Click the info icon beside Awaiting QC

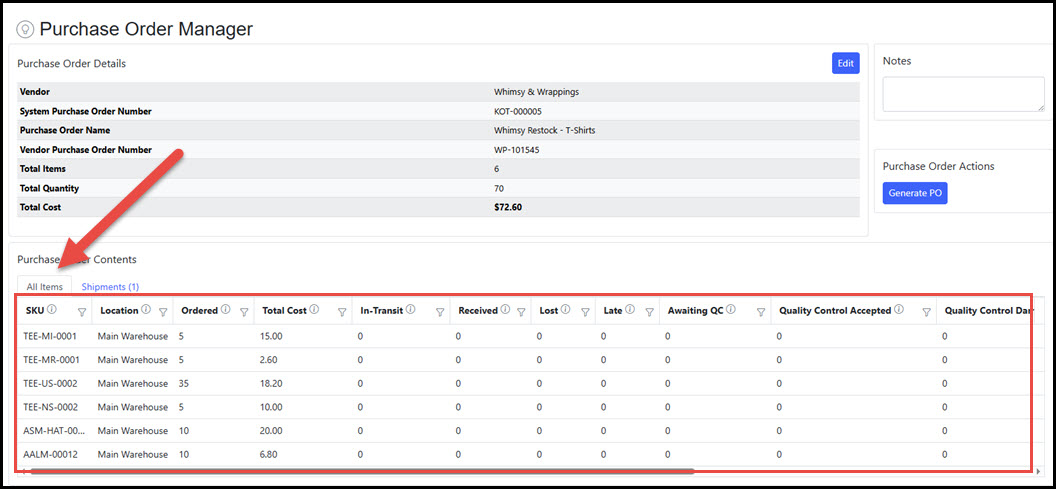(x=731, y=310)
